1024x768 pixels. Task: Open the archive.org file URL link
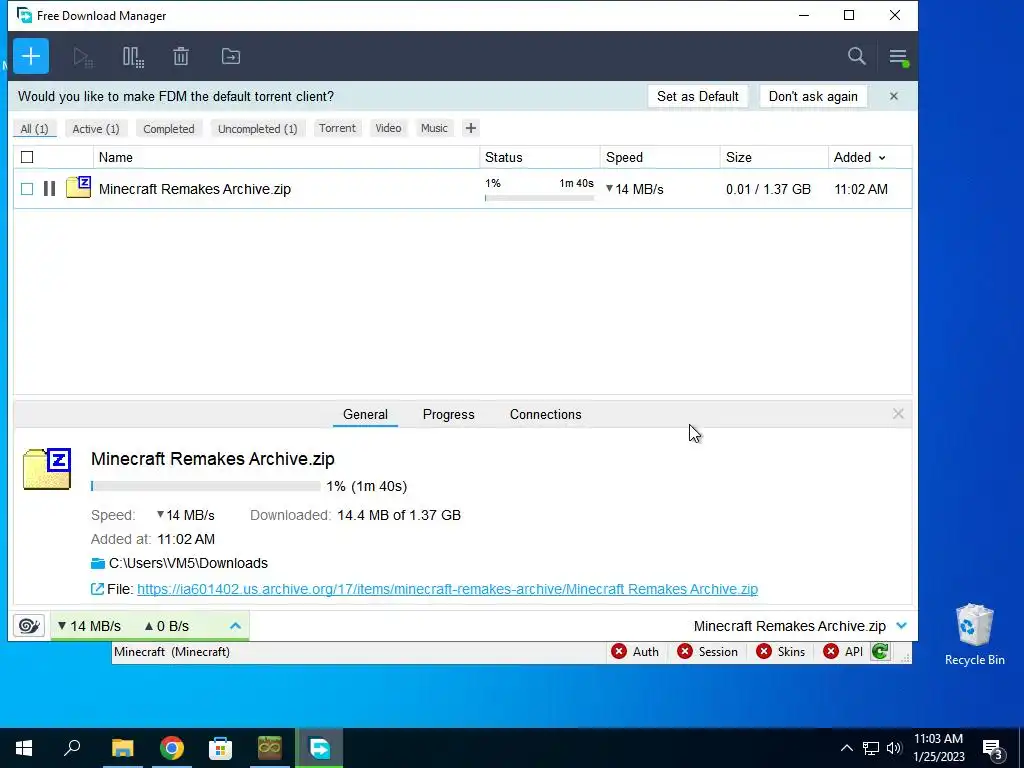coord(447,589)
